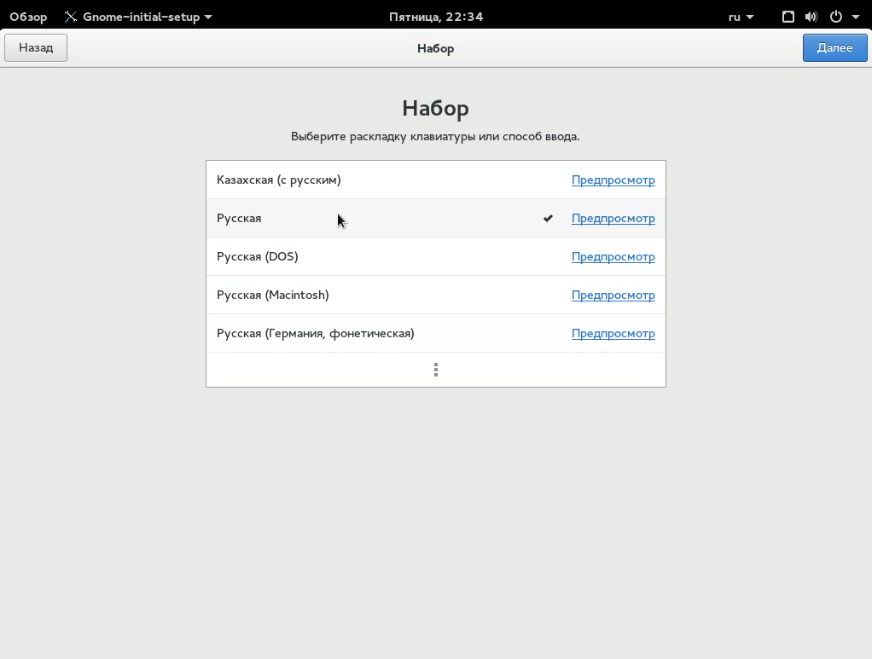Open Предпросмотр for Казахская (с русским)
872x659 pixels.
pyautogui.click(x=613, y=180)
